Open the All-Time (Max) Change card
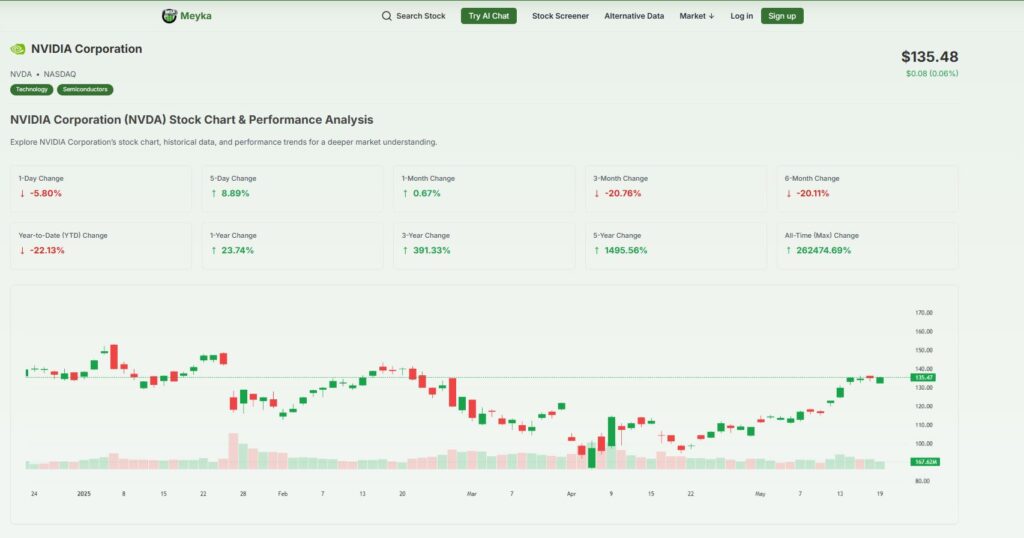This screenshot has width=1024, height=538. click(x=867, y=245)
